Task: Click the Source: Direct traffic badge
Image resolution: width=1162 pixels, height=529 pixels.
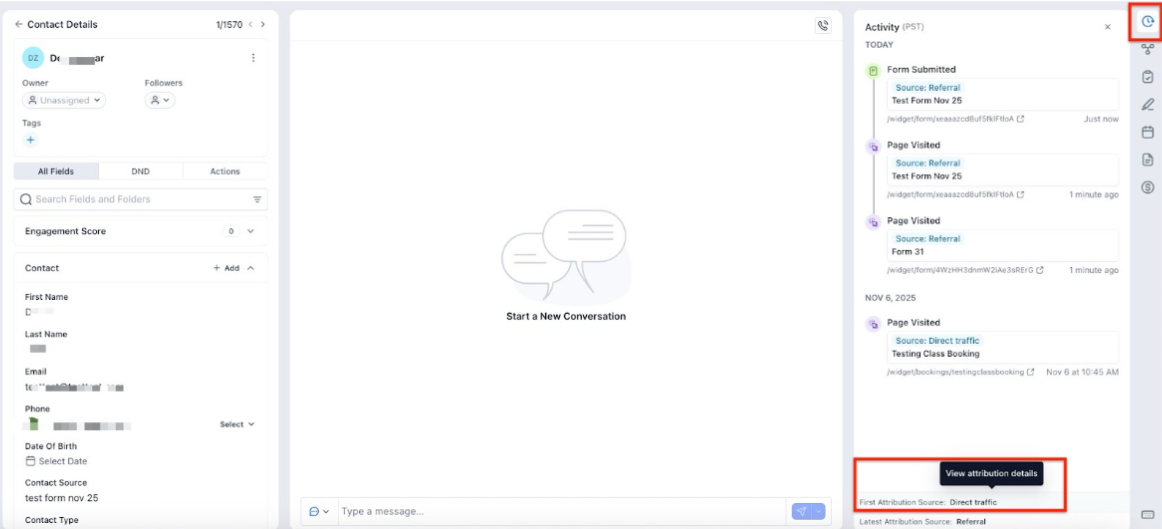Action: [x=937, y=340]
